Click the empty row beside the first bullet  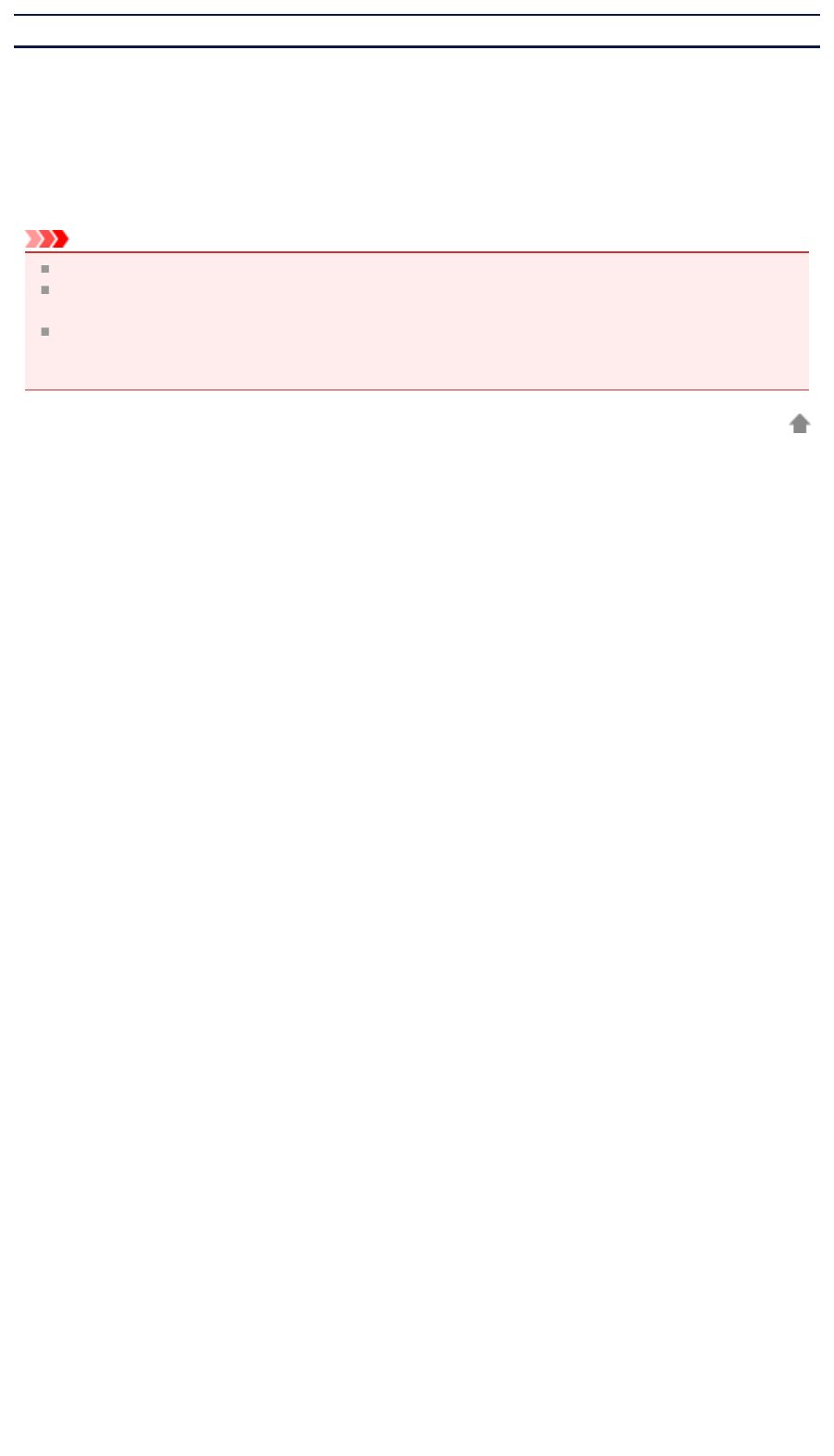(429, 269)
